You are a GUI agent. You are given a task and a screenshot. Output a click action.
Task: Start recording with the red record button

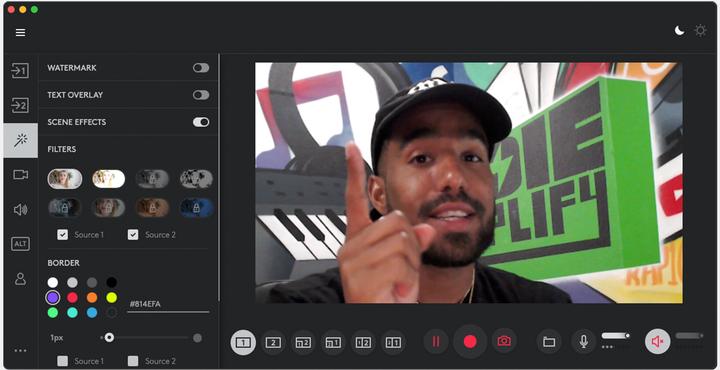470,342
